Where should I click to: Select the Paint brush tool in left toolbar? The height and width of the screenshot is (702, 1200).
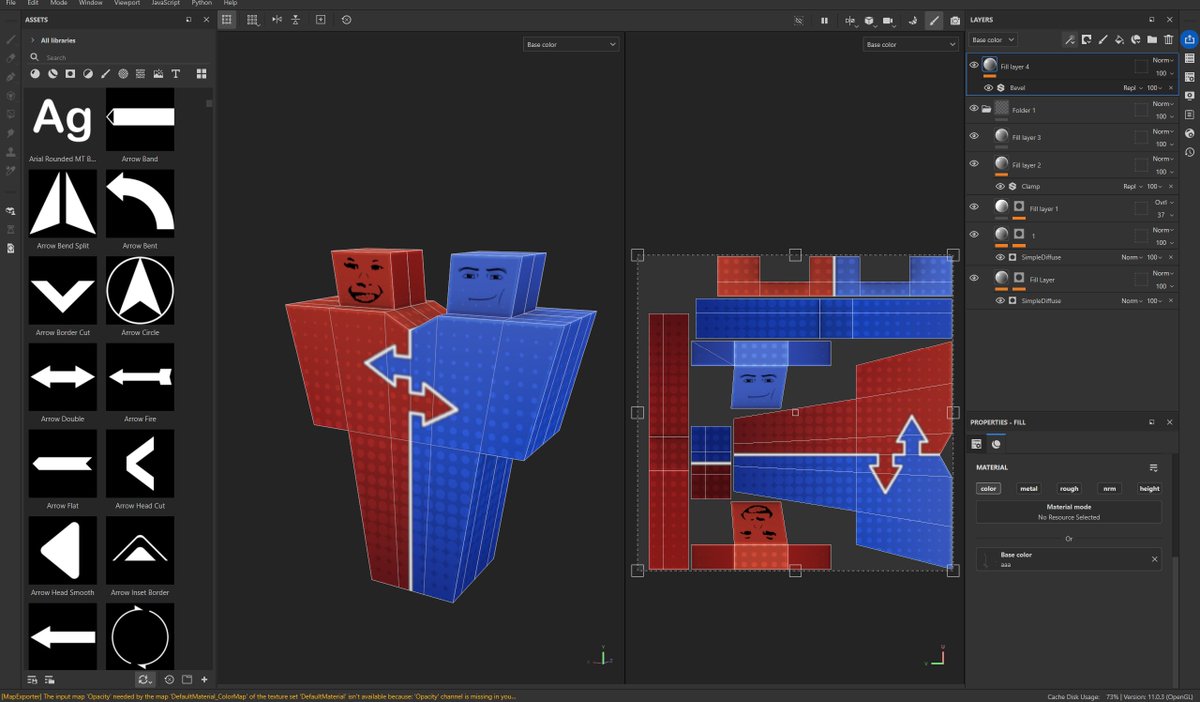point(11,39)
